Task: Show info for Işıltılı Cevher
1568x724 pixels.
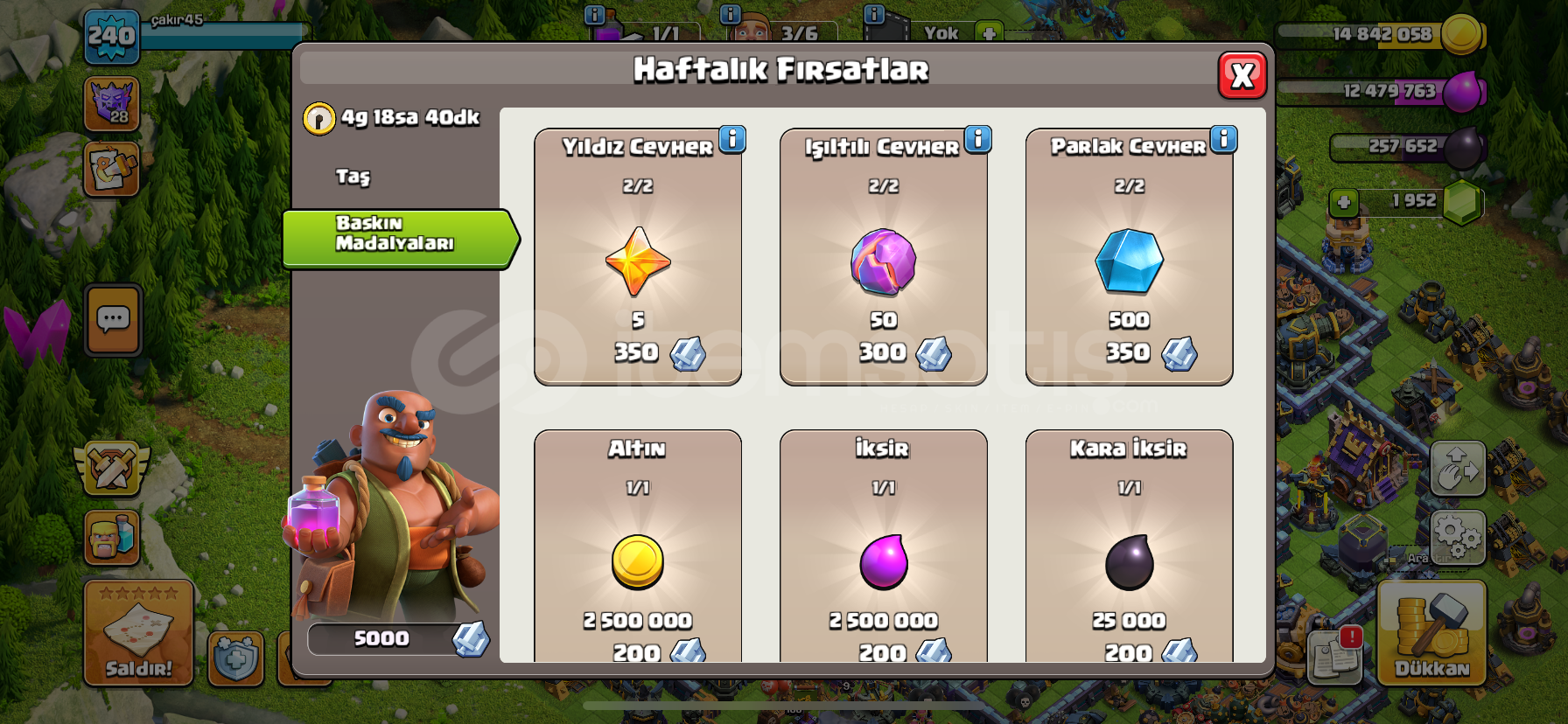Action: click(978, 139)
